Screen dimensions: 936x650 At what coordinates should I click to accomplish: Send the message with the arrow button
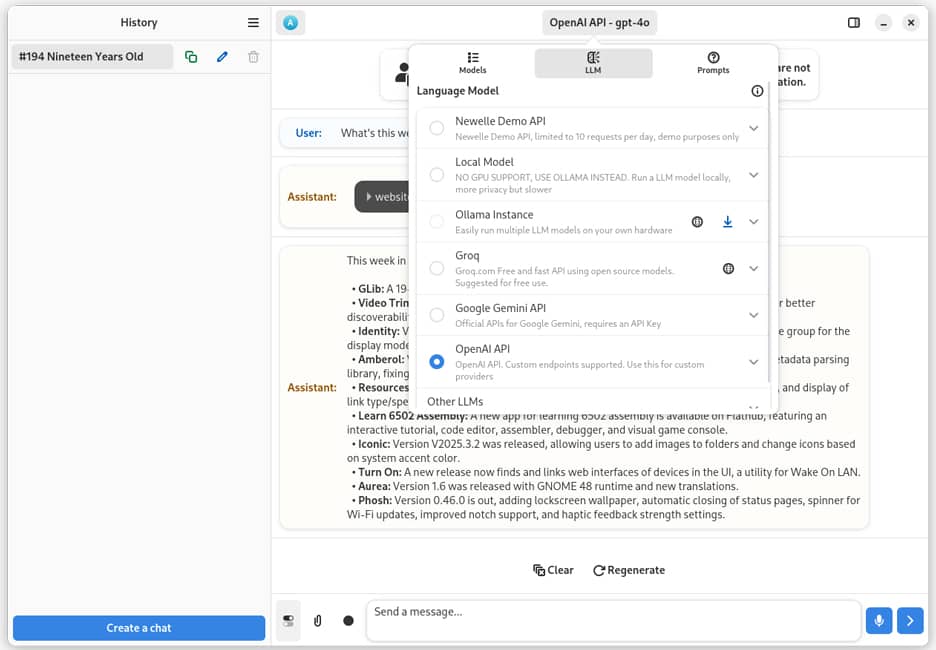pyautogui.click(x=910, y=621)
